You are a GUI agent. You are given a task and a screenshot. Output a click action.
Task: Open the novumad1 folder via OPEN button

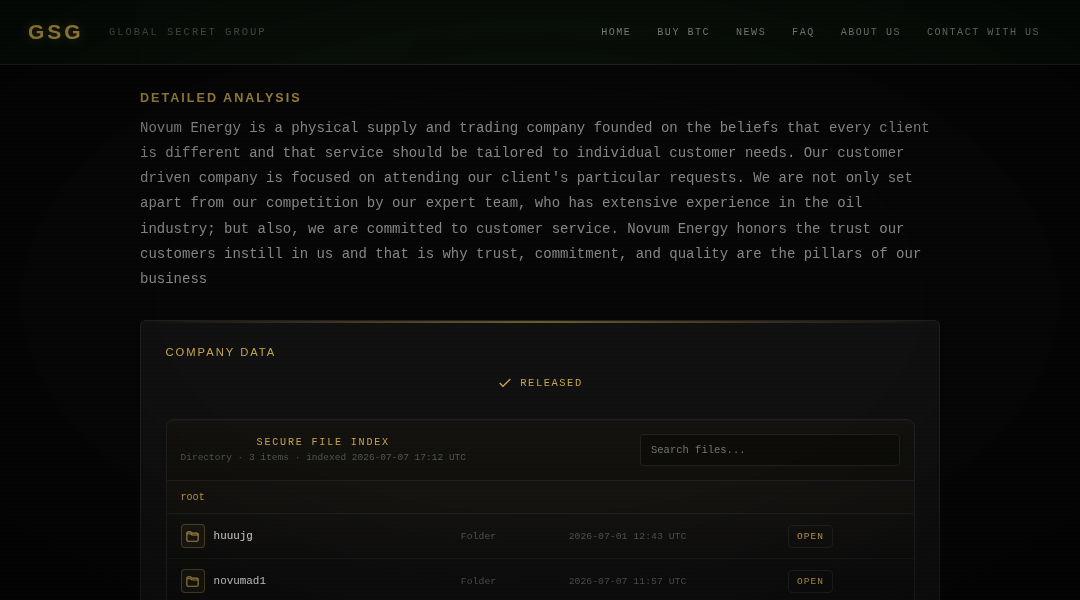point(810,581)
